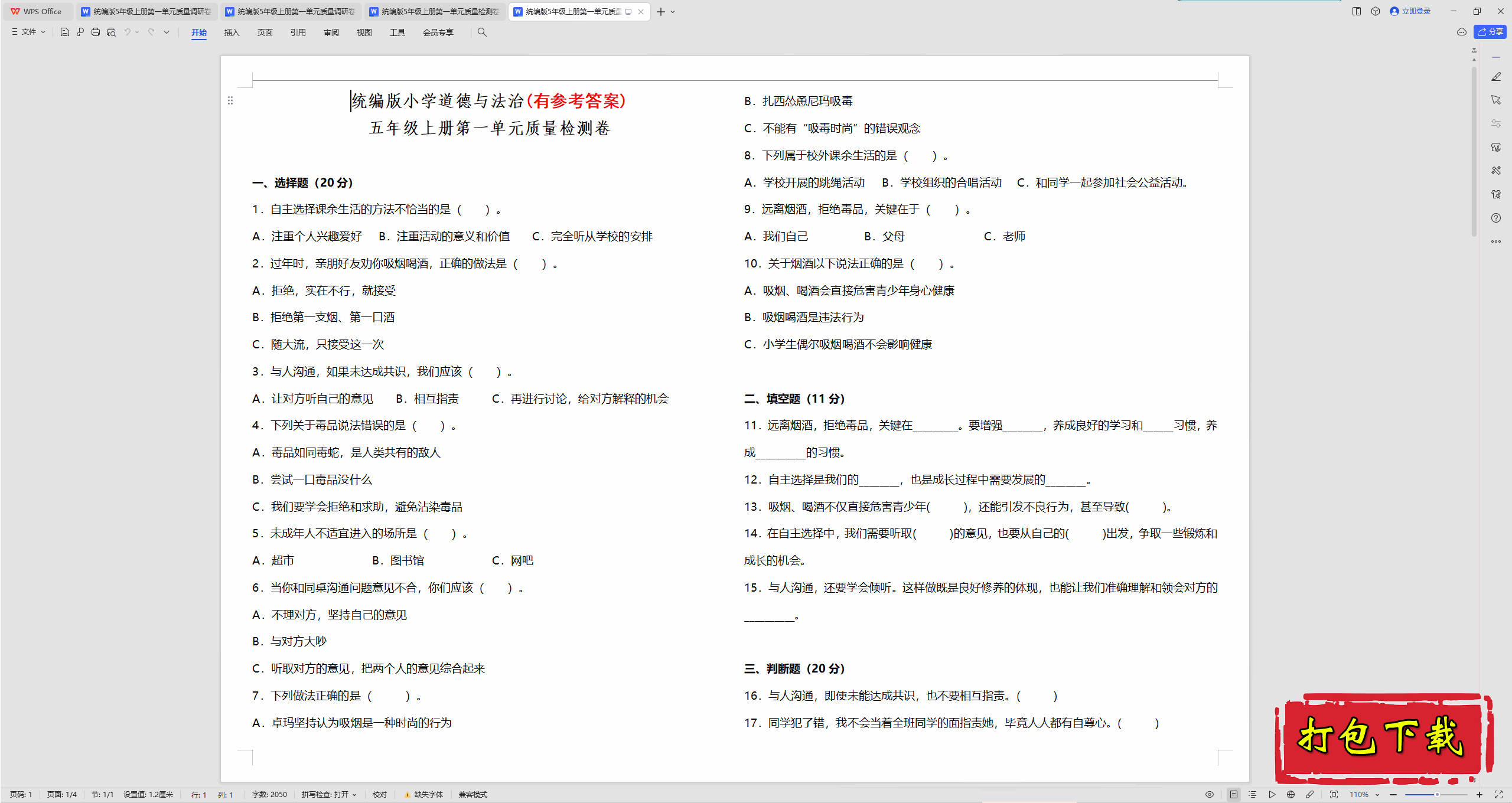Click the cloud status icon near Share
This screenshot has width=1512, height=803.
1462,32
